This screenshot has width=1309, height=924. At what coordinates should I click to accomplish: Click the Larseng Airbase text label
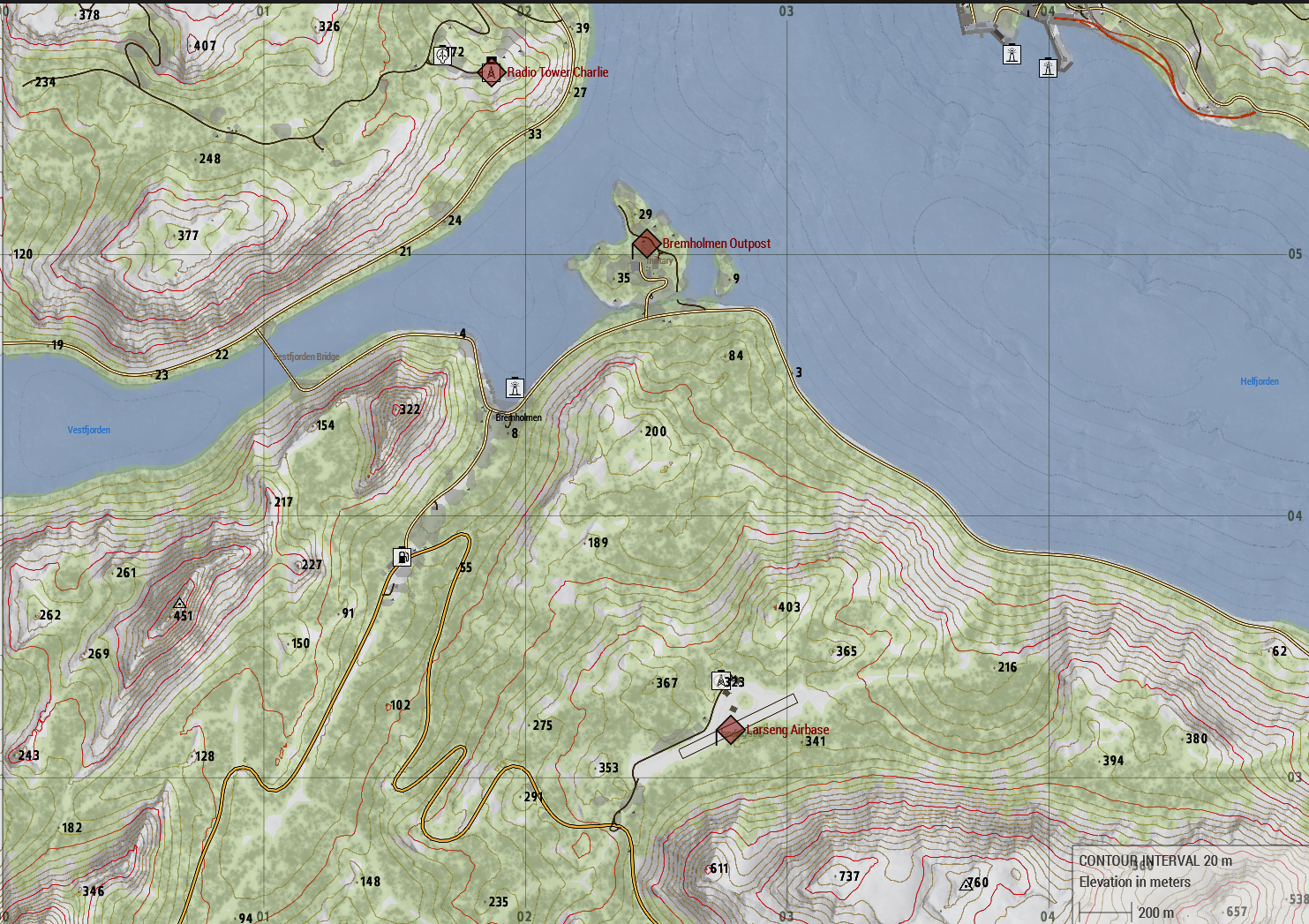[787, 730]
